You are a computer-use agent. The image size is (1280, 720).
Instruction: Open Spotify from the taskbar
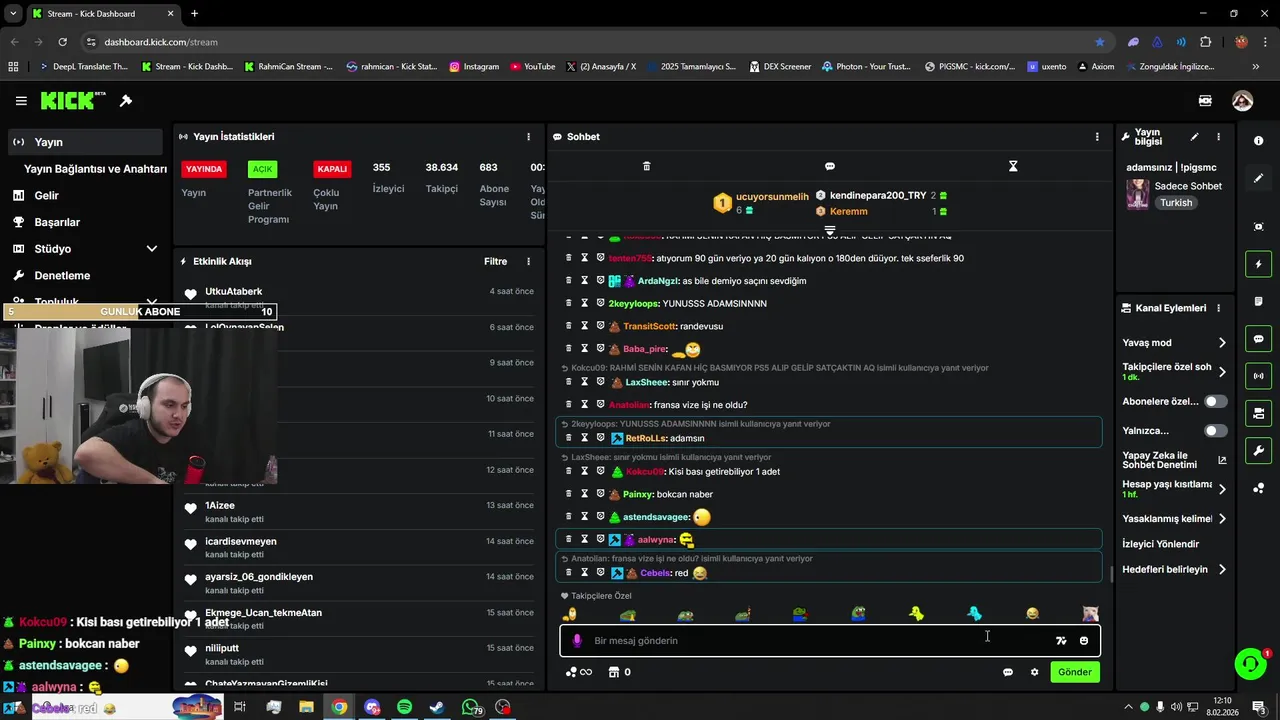[404, 707]
